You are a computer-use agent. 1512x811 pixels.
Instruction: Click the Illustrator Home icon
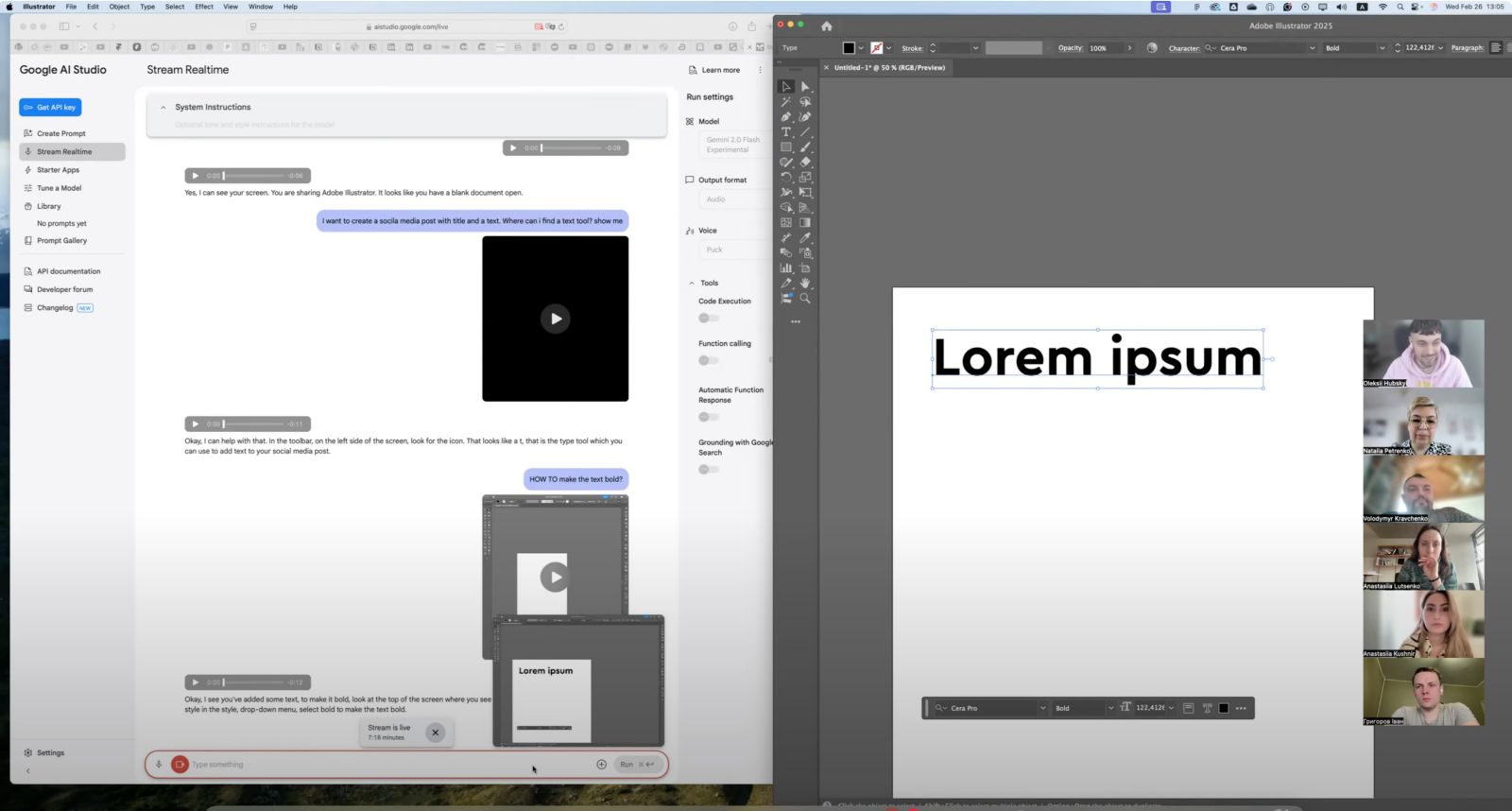(827, 26)
